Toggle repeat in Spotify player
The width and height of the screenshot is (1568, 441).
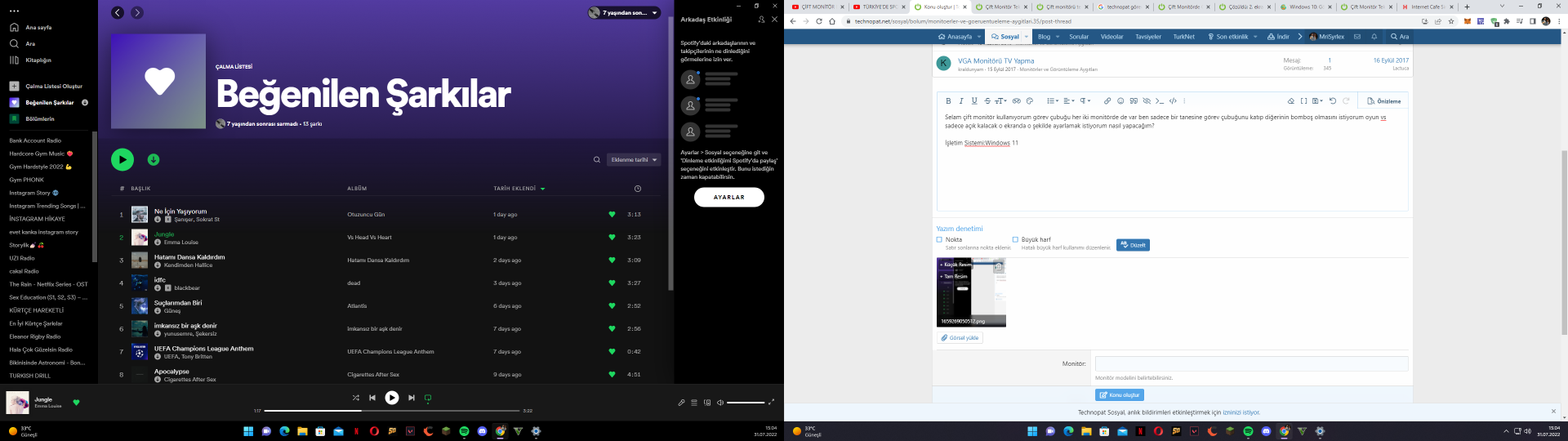click(x=428, y=398)
